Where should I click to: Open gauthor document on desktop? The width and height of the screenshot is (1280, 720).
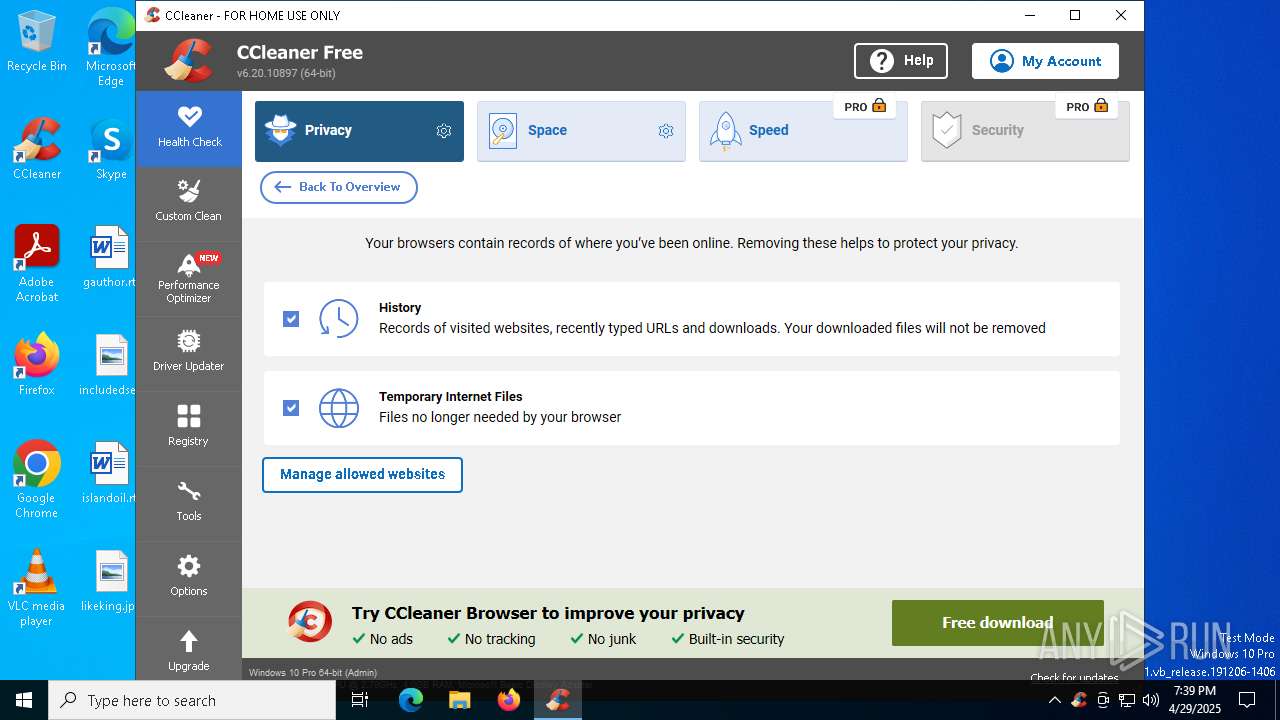[110, 257]
